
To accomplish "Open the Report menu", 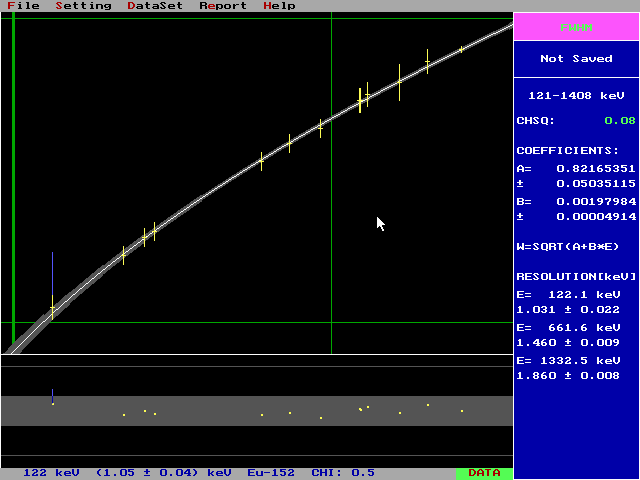I will point(223,6).
